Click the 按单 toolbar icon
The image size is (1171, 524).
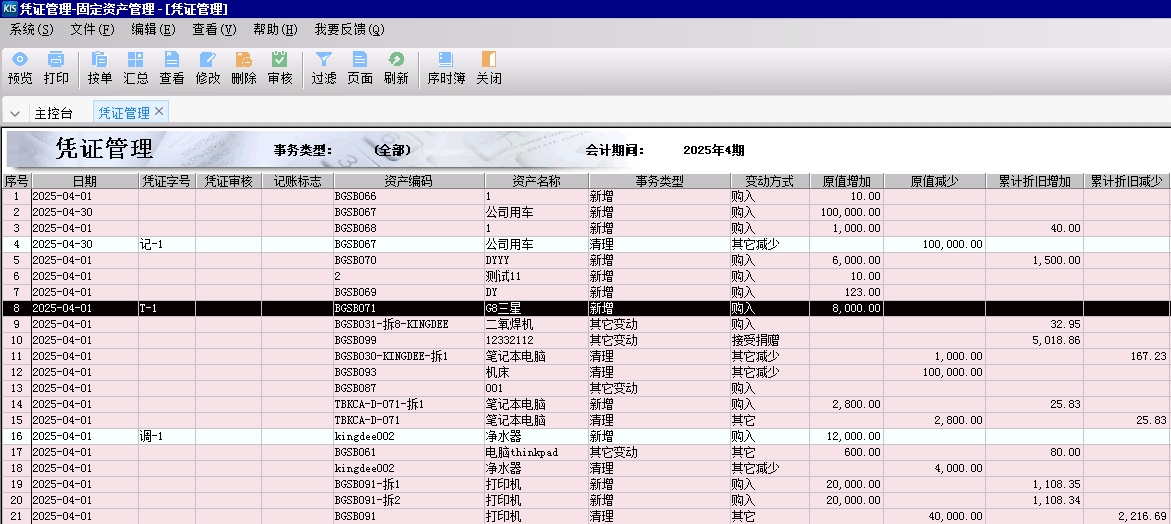click(99, 68)
